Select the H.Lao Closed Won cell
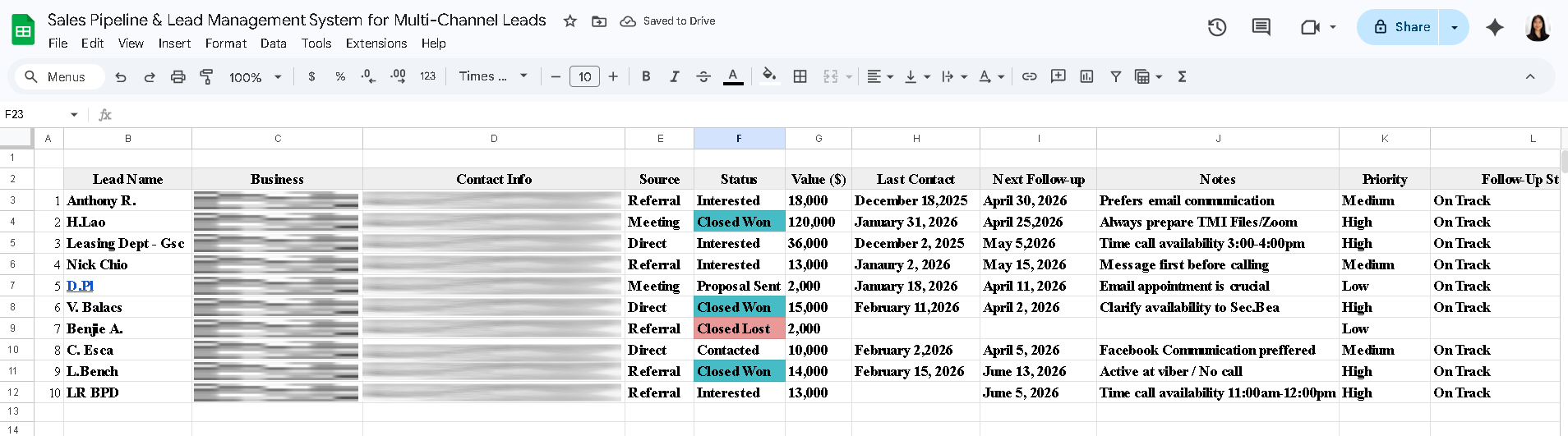Image resolution: width=1568 pixels, height=436 pixels. pyautogui.click(x=739, y=222)
